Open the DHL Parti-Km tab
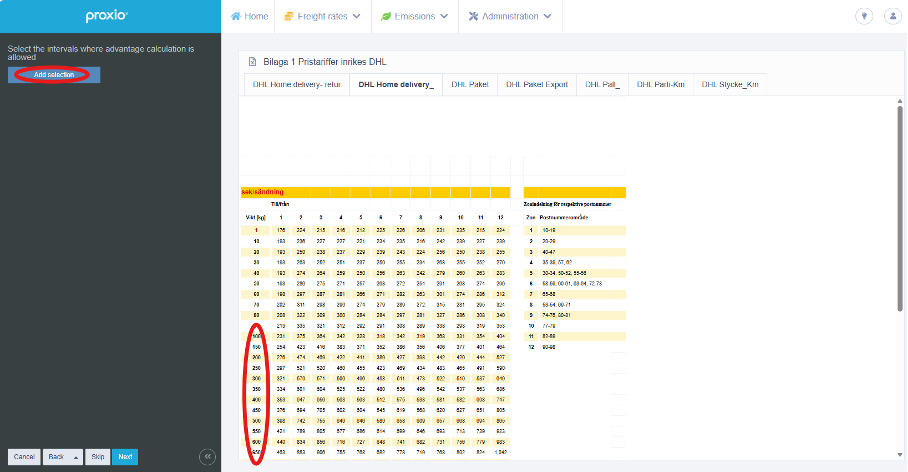Image resolution: width=908 pixels, height=472 pixels. [x=661, y=85]
